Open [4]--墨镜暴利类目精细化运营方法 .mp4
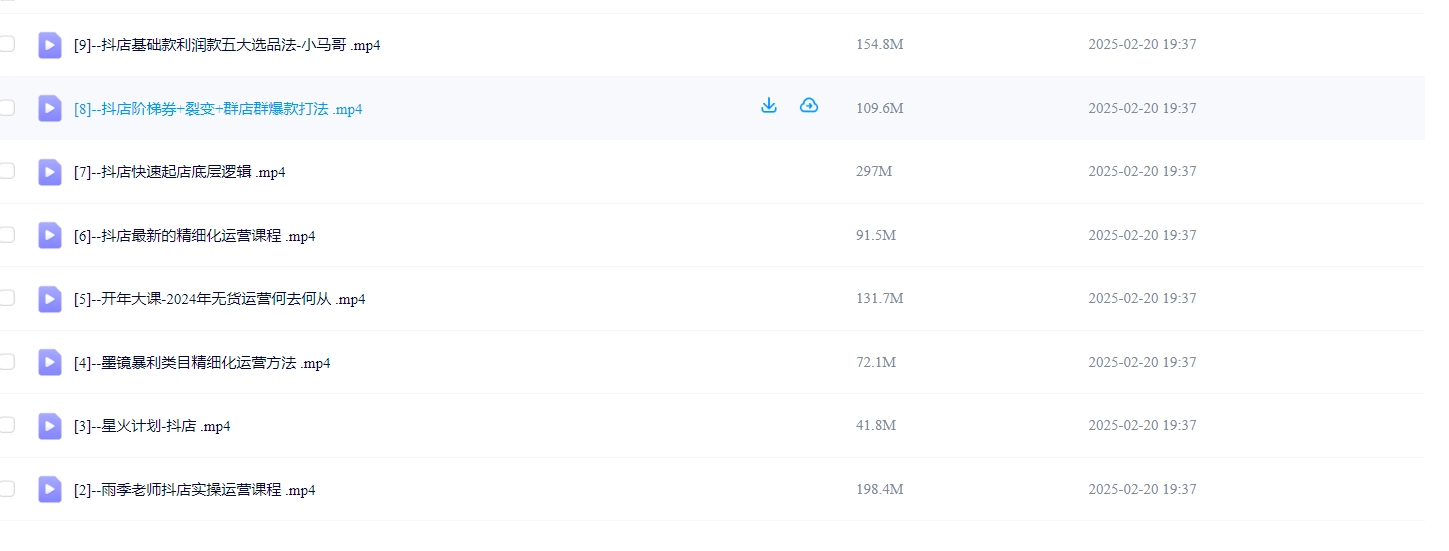The width and height of the screenshot is (1449, 551). (202, 363)
